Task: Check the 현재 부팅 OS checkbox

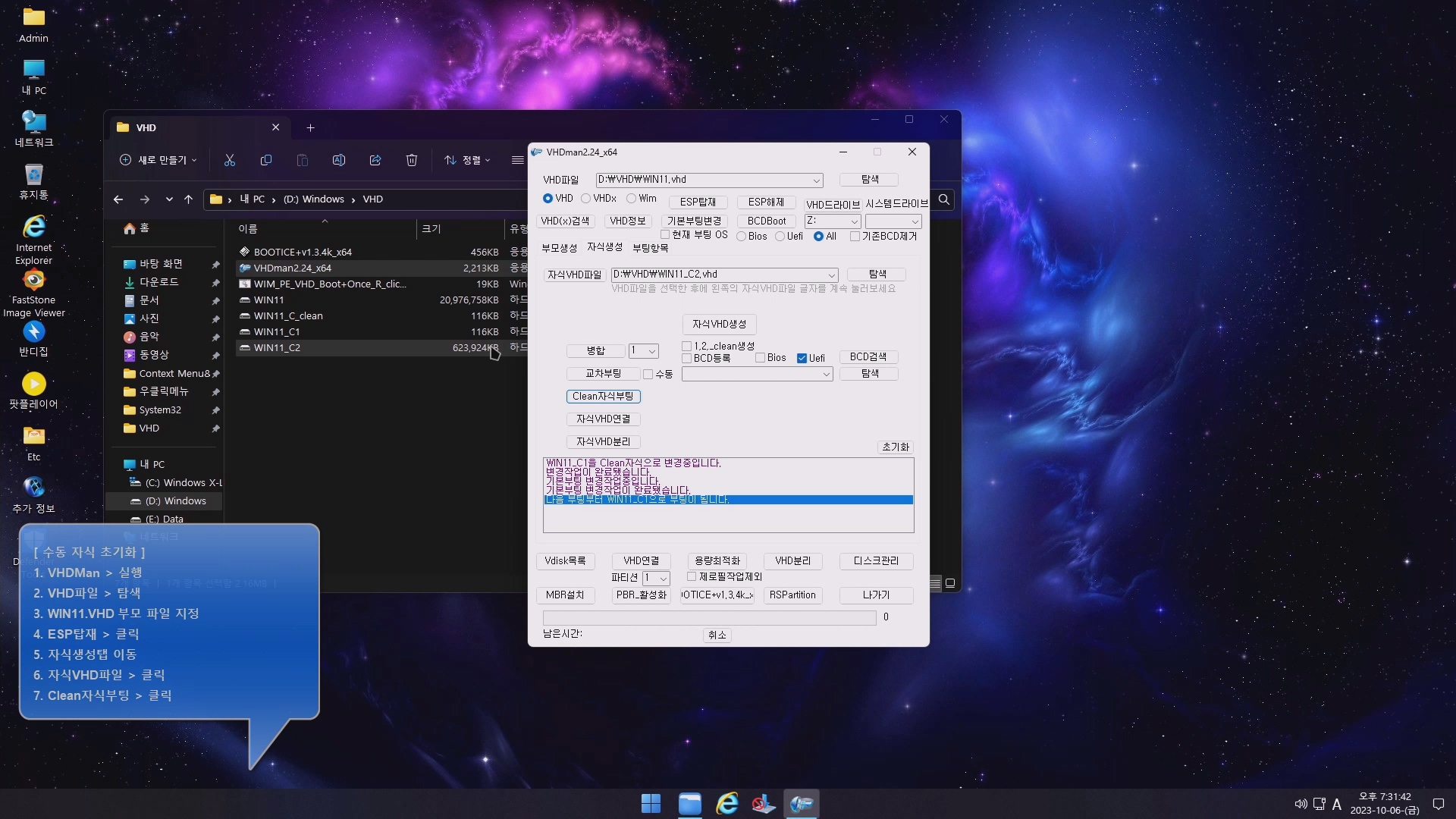Action: pyautogui.click(x=665, y=235)
